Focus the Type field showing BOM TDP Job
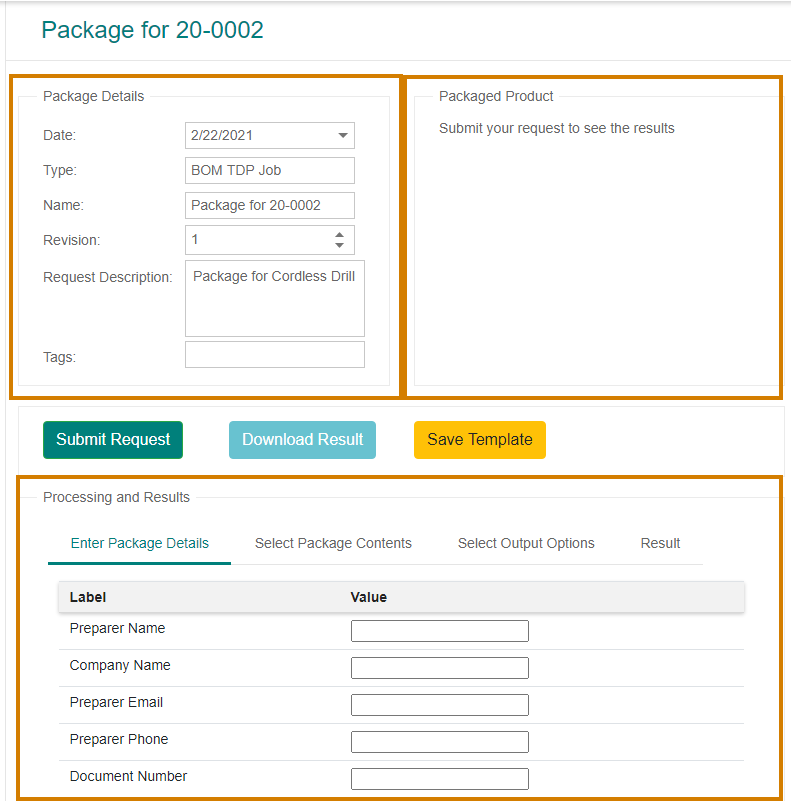The image size is (791, 807). 270,170
